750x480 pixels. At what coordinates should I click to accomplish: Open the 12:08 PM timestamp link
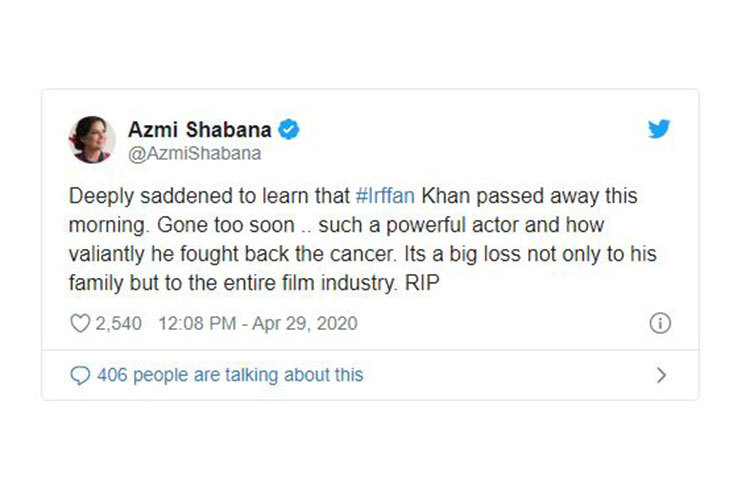[x=192, y=323]
